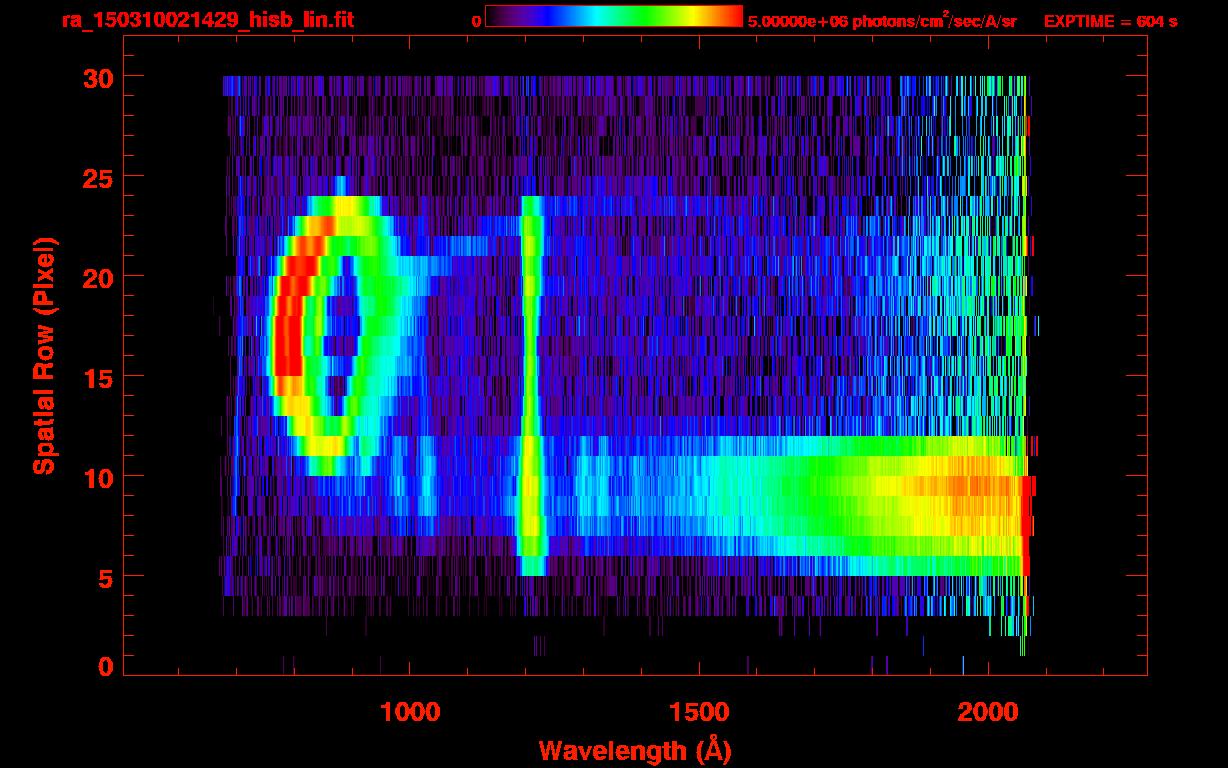The height and width of the screenshot is (768, 1228).
Task: Select the x-axis tick label 2000
Action: pos(987,711)
